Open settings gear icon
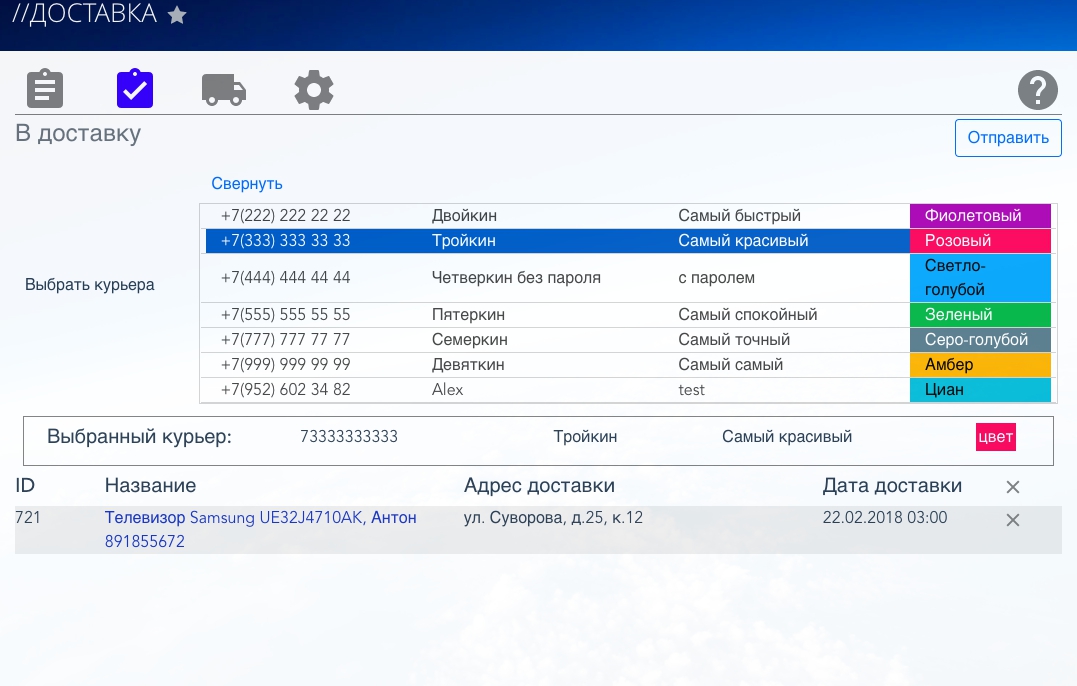Viewport: 1077px width, 686px height. pyautogui.click(x=314, y=90)
